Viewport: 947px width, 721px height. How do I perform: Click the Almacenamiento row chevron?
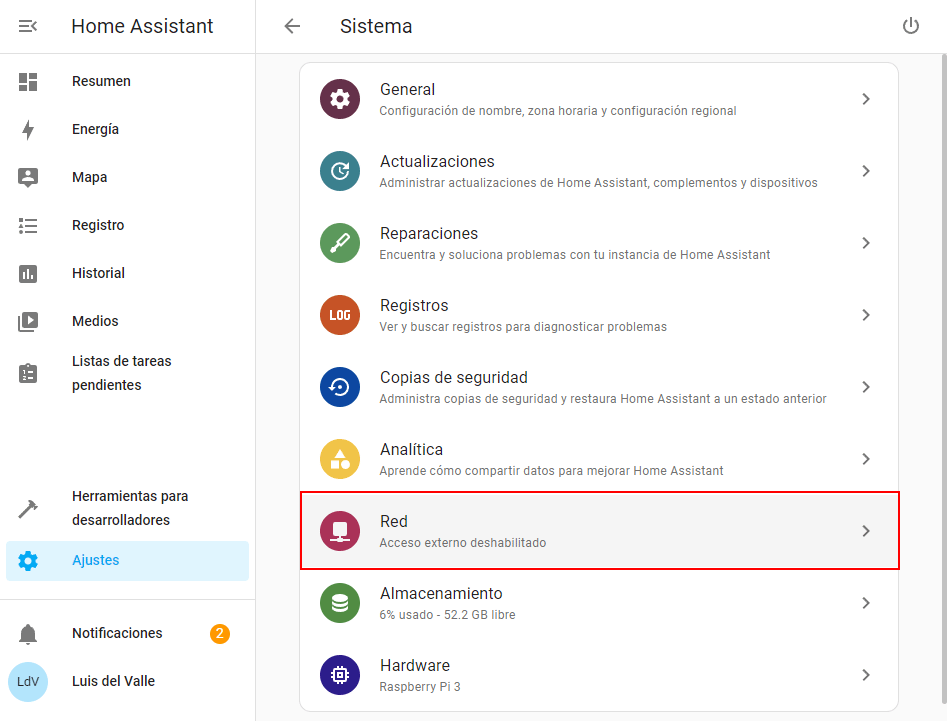point(866,603)
